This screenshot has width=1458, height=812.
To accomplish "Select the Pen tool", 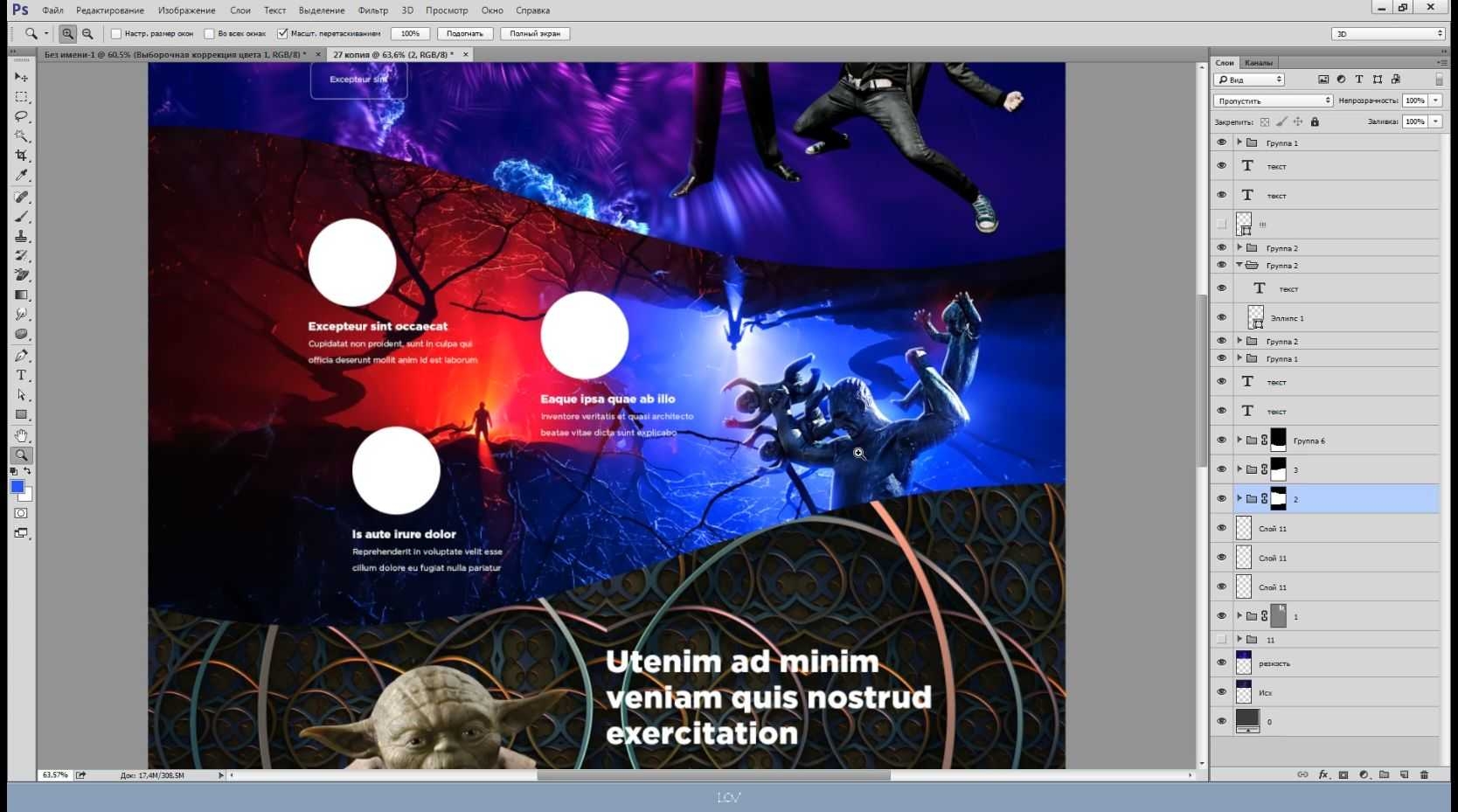I will tap(22, 356).
